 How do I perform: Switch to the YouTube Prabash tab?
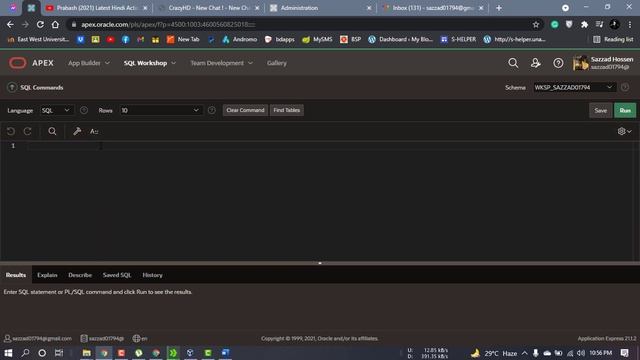click(x=97, y=8)
